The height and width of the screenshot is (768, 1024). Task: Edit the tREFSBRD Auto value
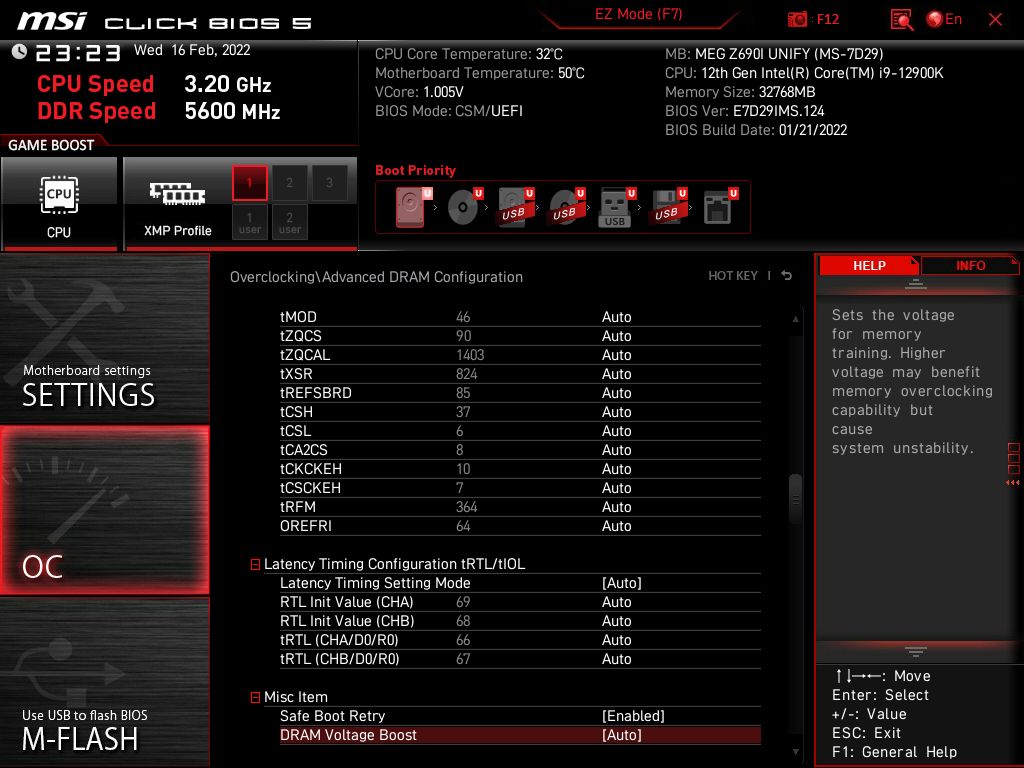click(x=616, y=393)
